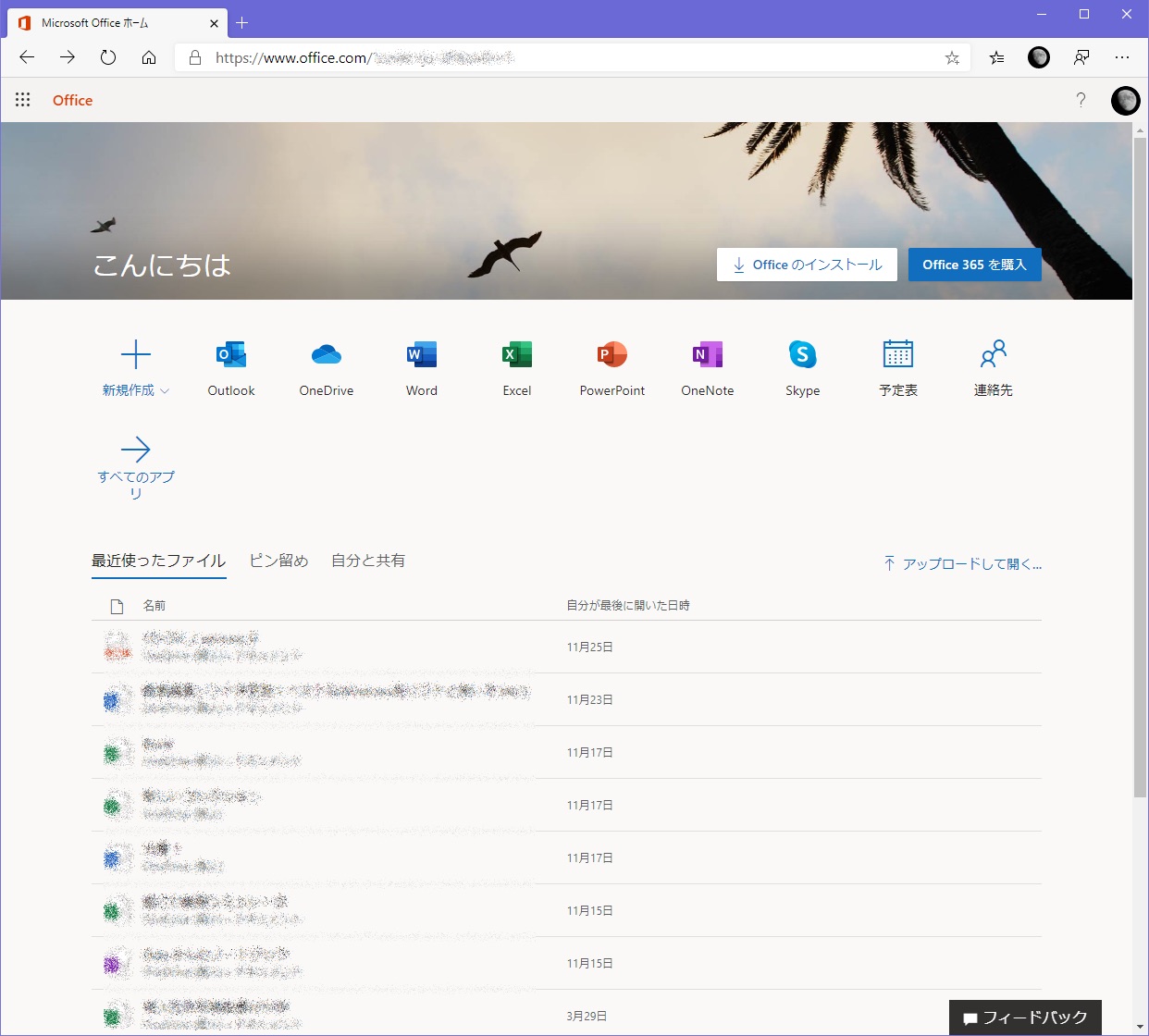Switch to the 自分と共有 tab
This screenshot has width=1149, height=1036.
pyautogui.click(x=368, y=561)
